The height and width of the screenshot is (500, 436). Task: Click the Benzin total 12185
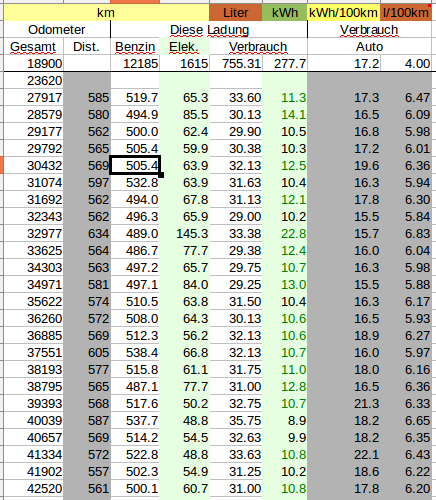135,63
